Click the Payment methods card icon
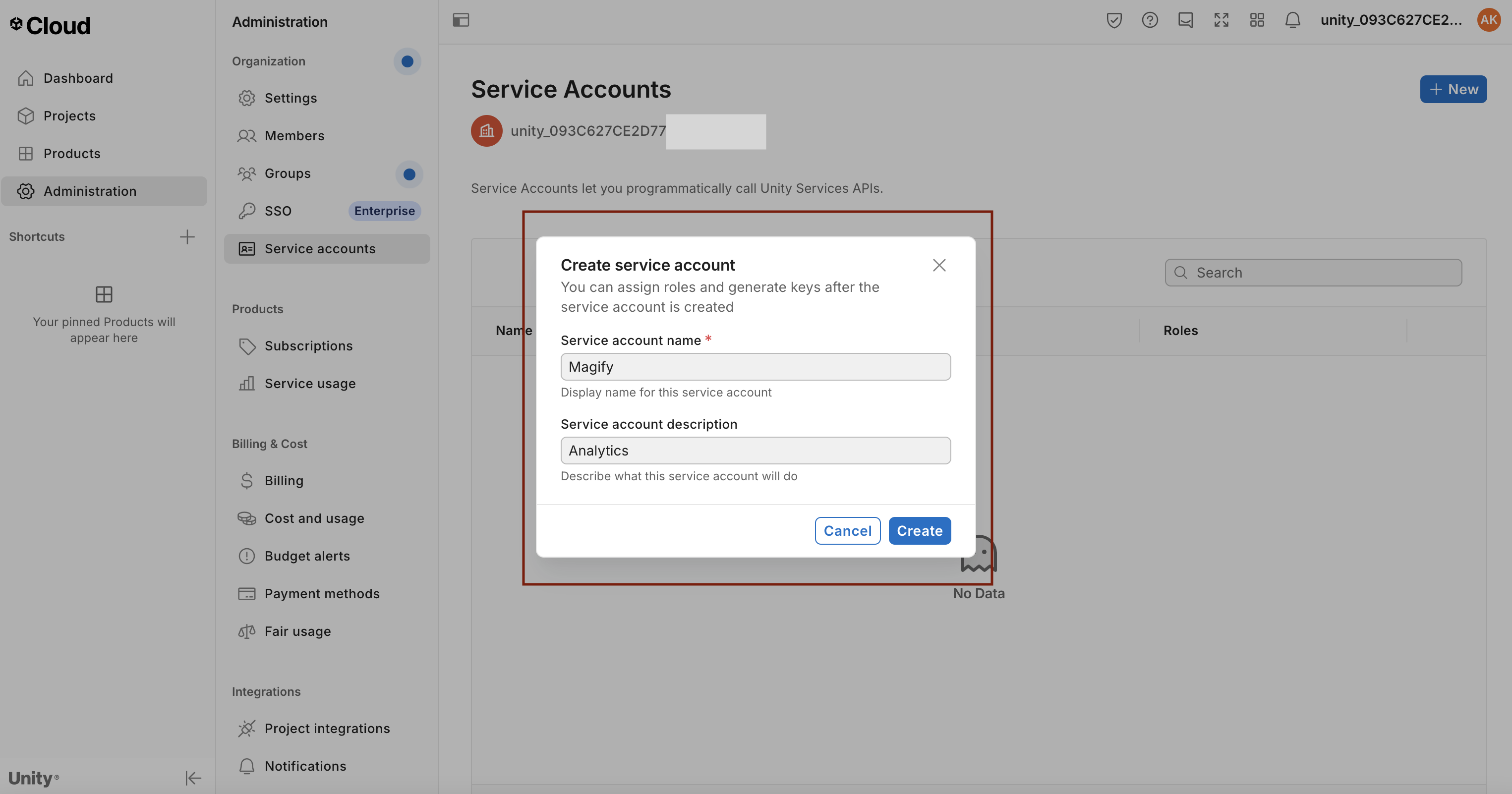This screenshot has width=1512, height=794. click(246, 594)
